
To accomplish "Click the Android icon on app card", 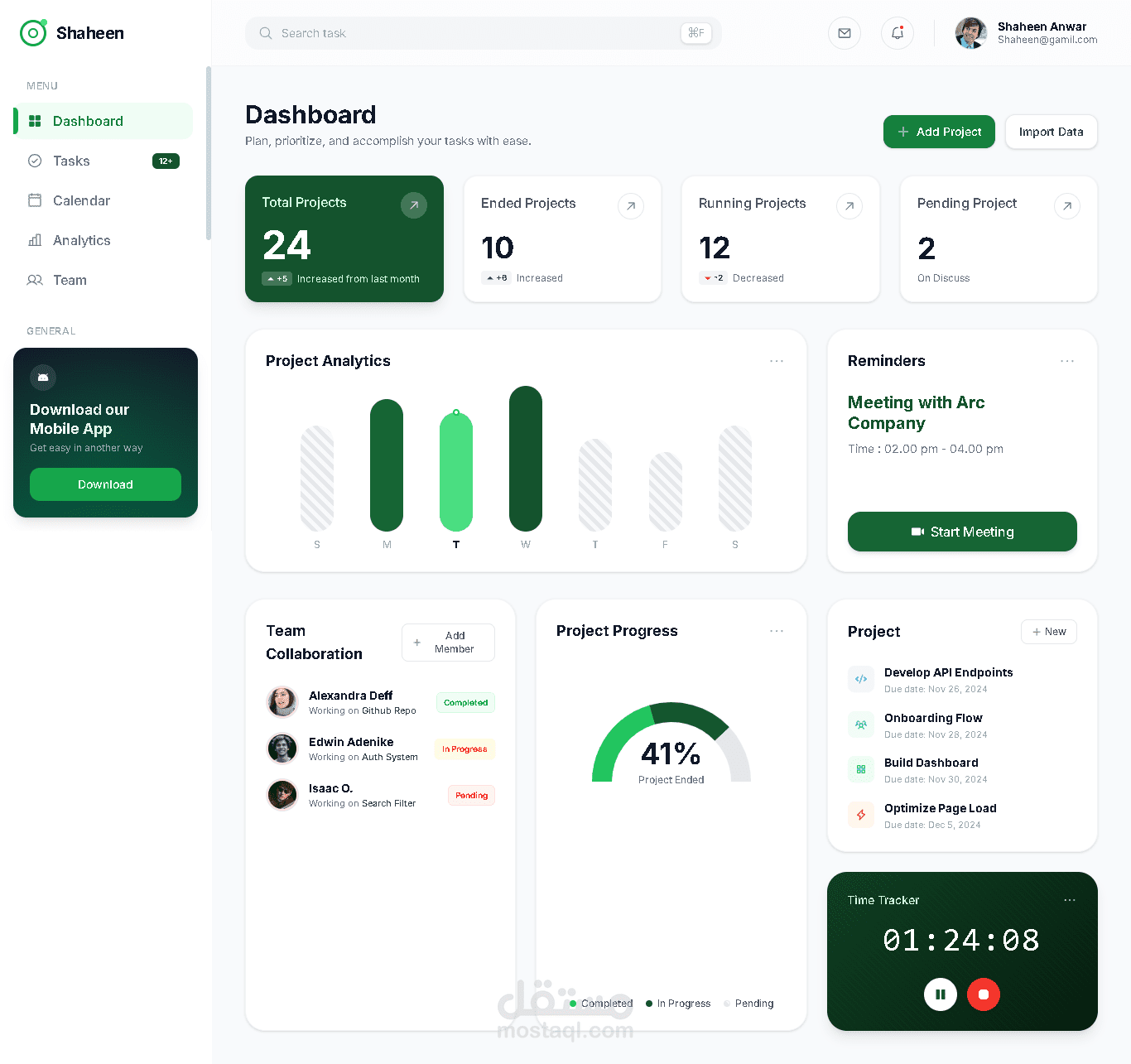I will tap(43, 378).
